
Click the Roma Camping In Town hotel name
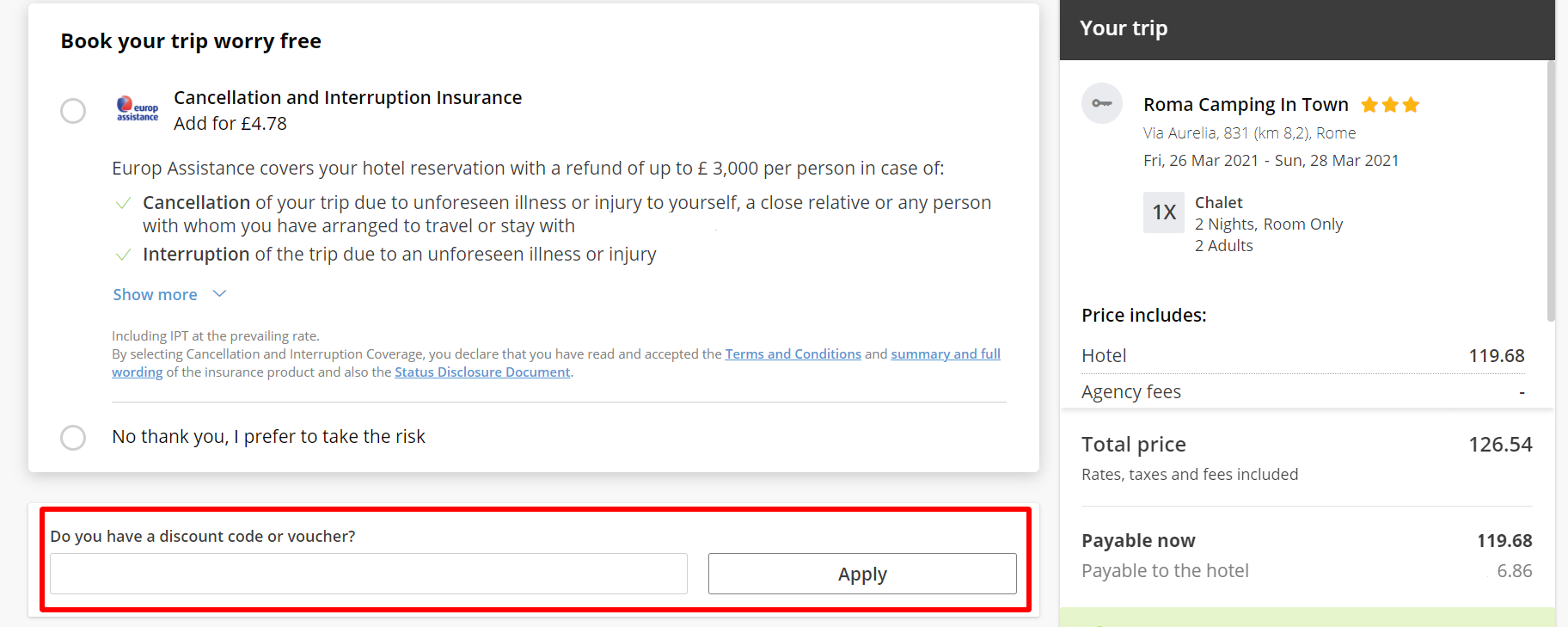pos(1245,105)
